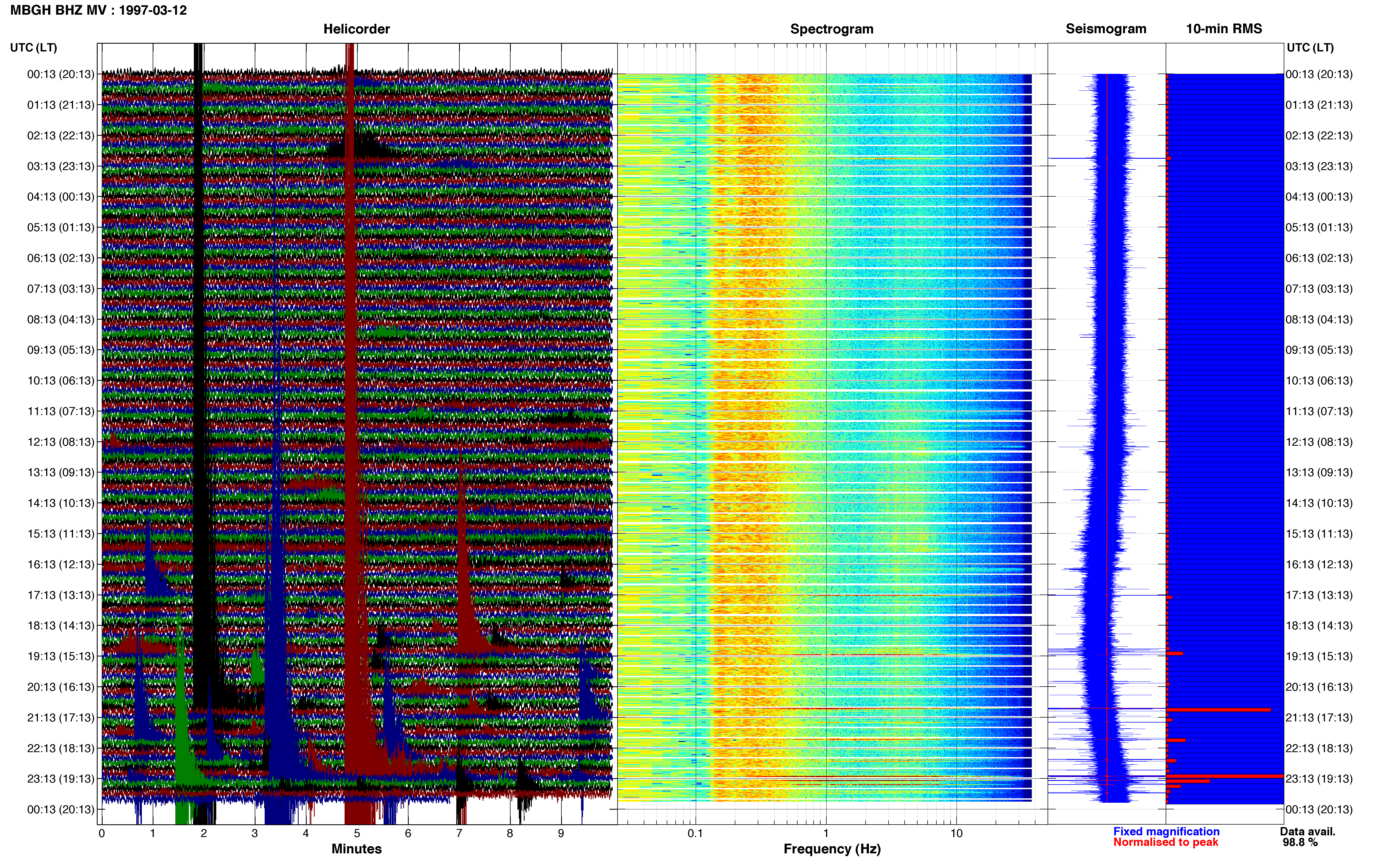The height and width of the screenshot is (868, 1388).
Task: Click right-side time label '21:13 (17:13)'
Action: (x=1319, y=718)
